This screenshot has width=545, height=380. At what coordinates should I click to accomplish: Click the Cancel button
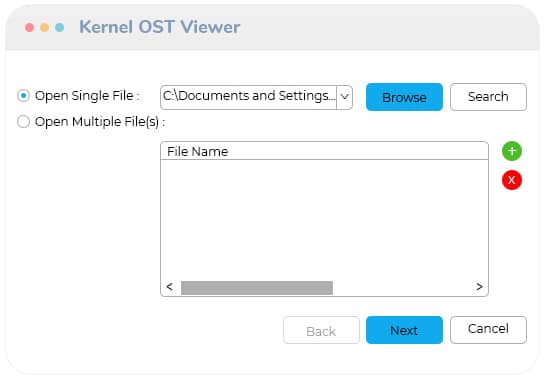[488, 330]
